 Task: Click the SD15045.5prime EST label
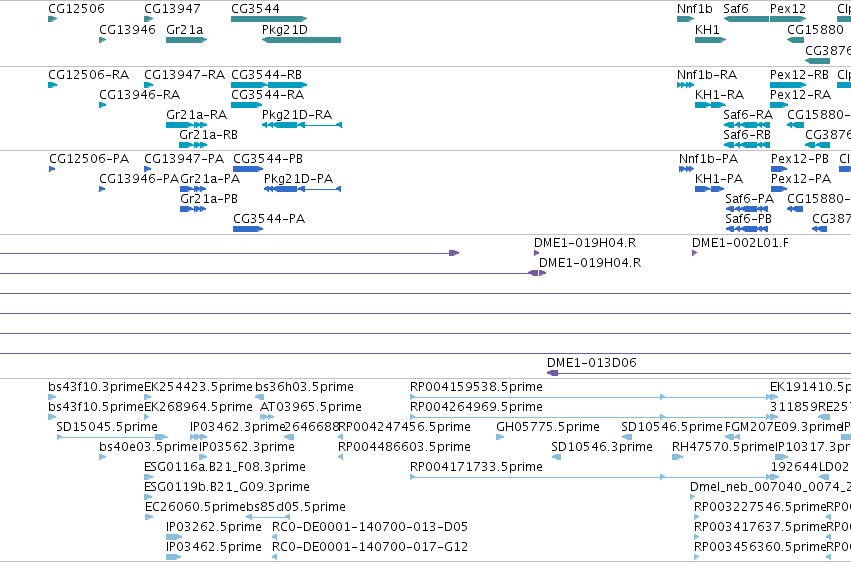107,427
